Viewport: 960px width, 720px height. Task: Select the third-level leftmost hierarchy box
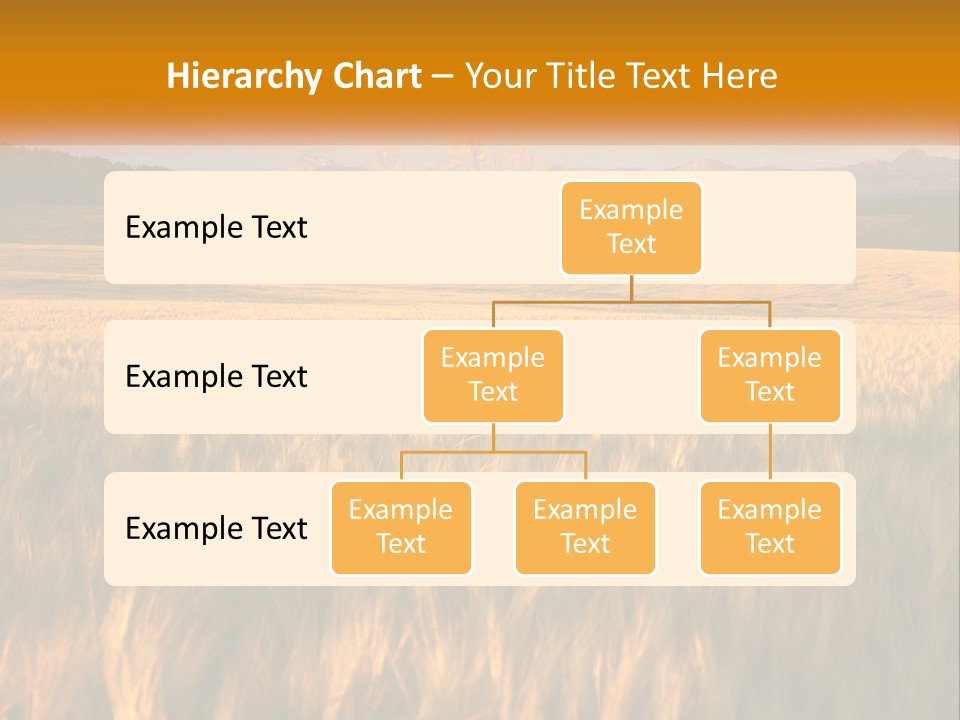[401, 527]
